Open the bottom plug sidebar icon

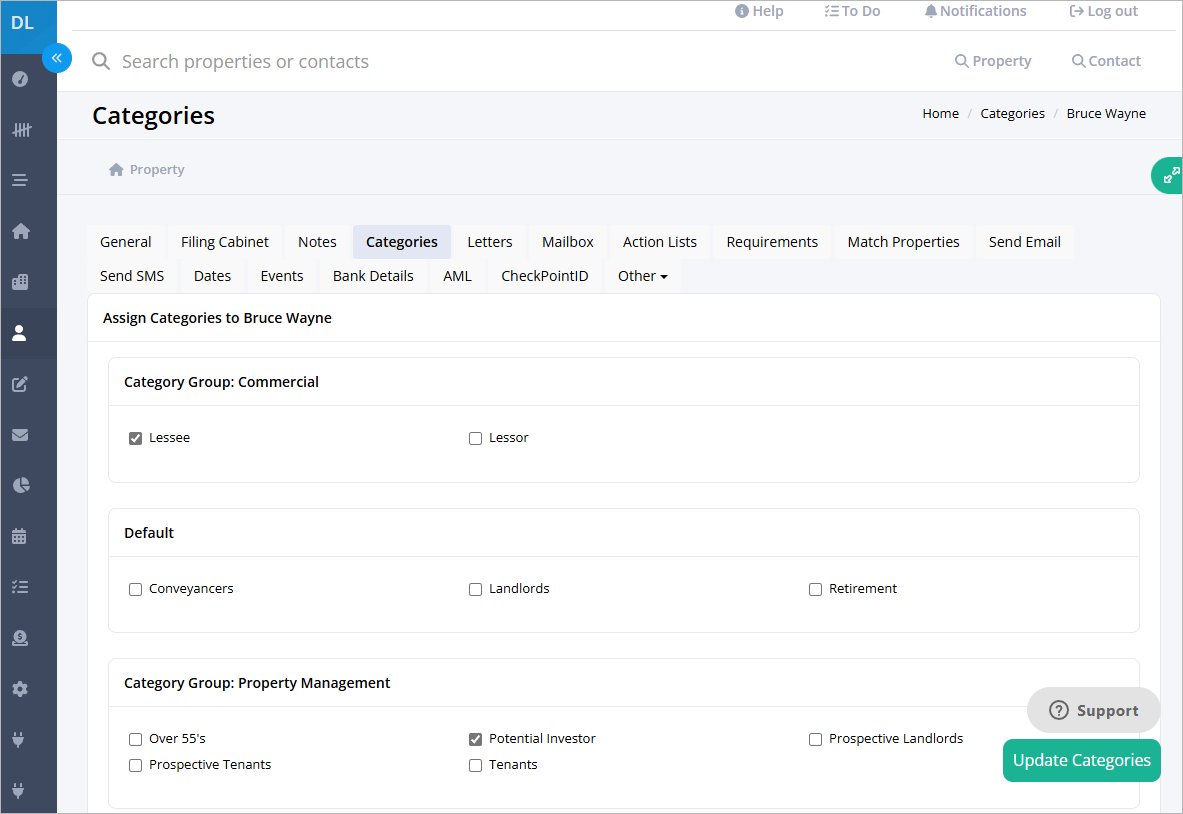click(x=19, y=791)
